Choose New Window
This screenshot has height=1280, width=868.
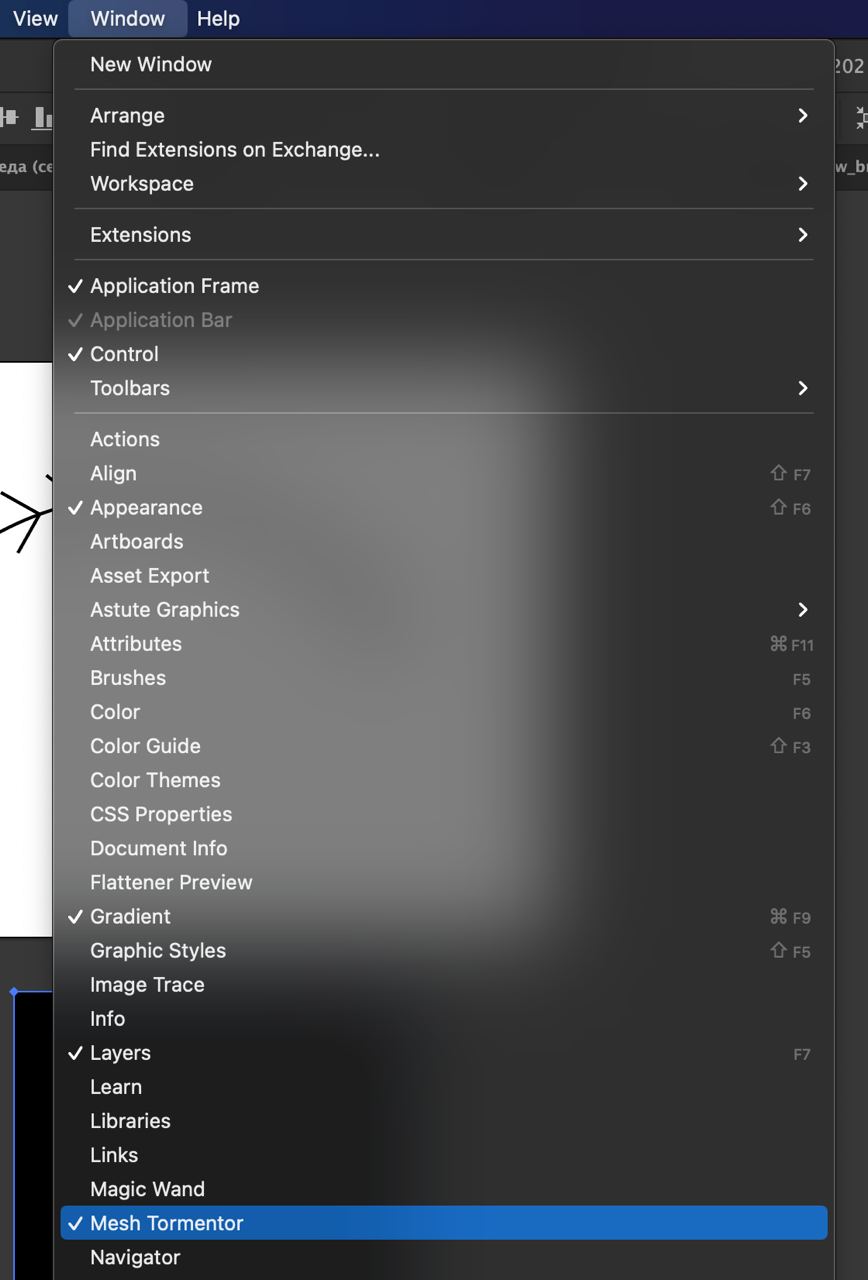(444, 64)
